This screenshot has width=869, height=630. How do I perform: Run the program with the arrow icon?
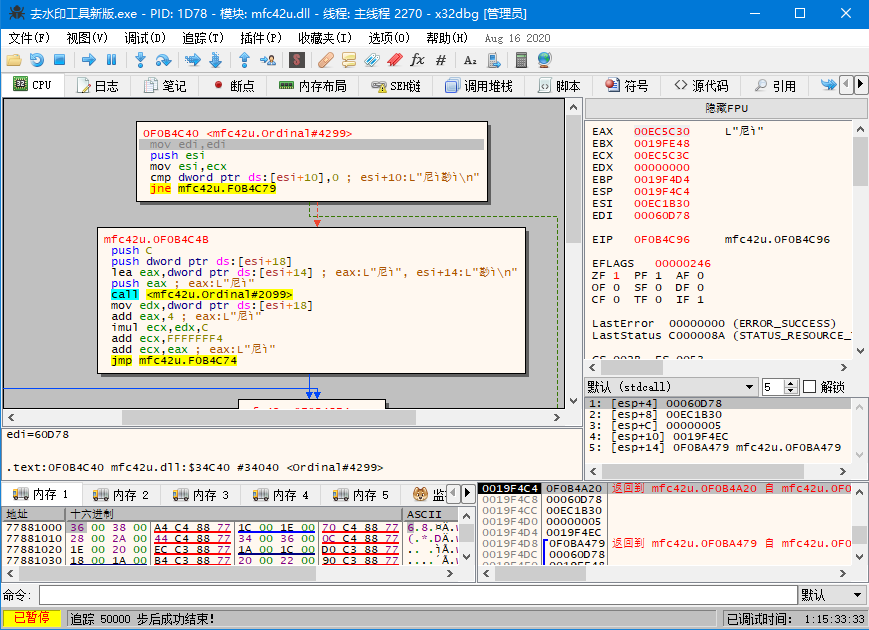point(89,60)
